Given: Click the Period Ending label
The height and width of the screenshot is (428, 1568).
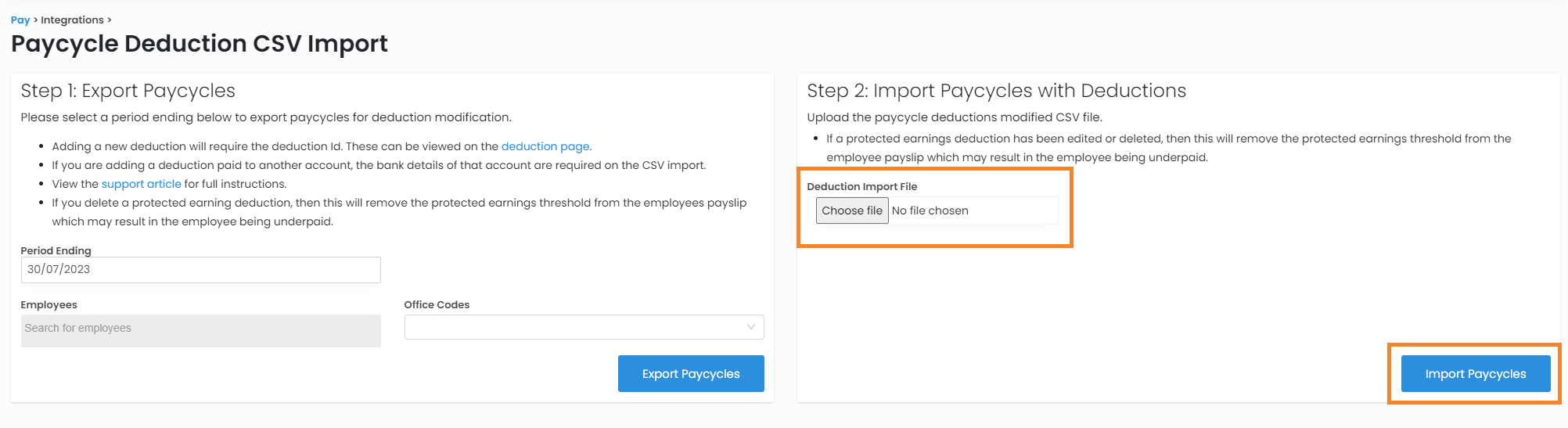Looking at the screenshot, I should click(x=56, y=250).
